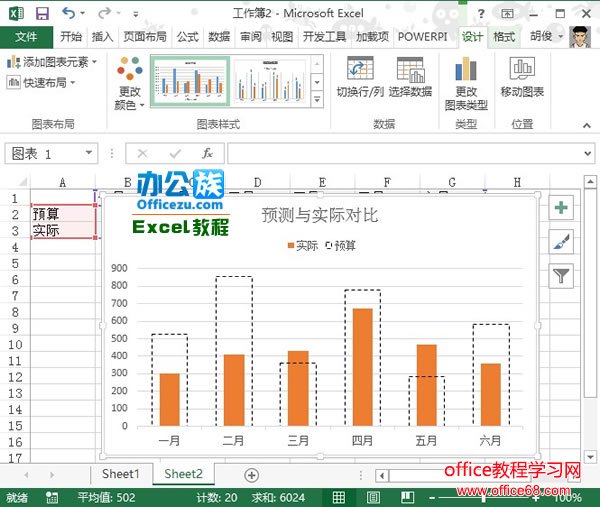Select cell A2 containing 预算
600x507 pixels.
(63, 214)
